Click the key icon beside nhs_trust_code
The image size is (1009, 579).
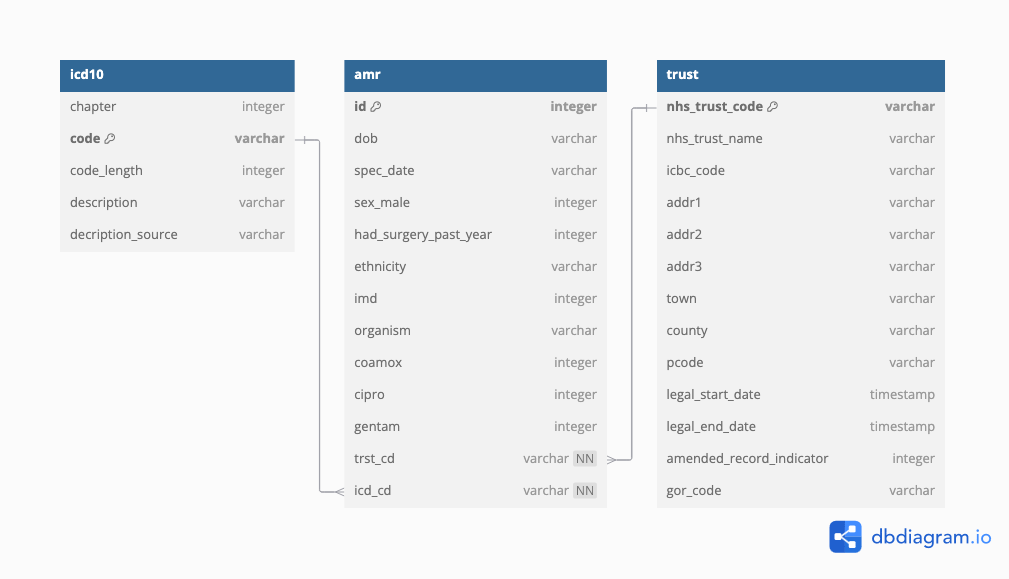tap(772, 106)
